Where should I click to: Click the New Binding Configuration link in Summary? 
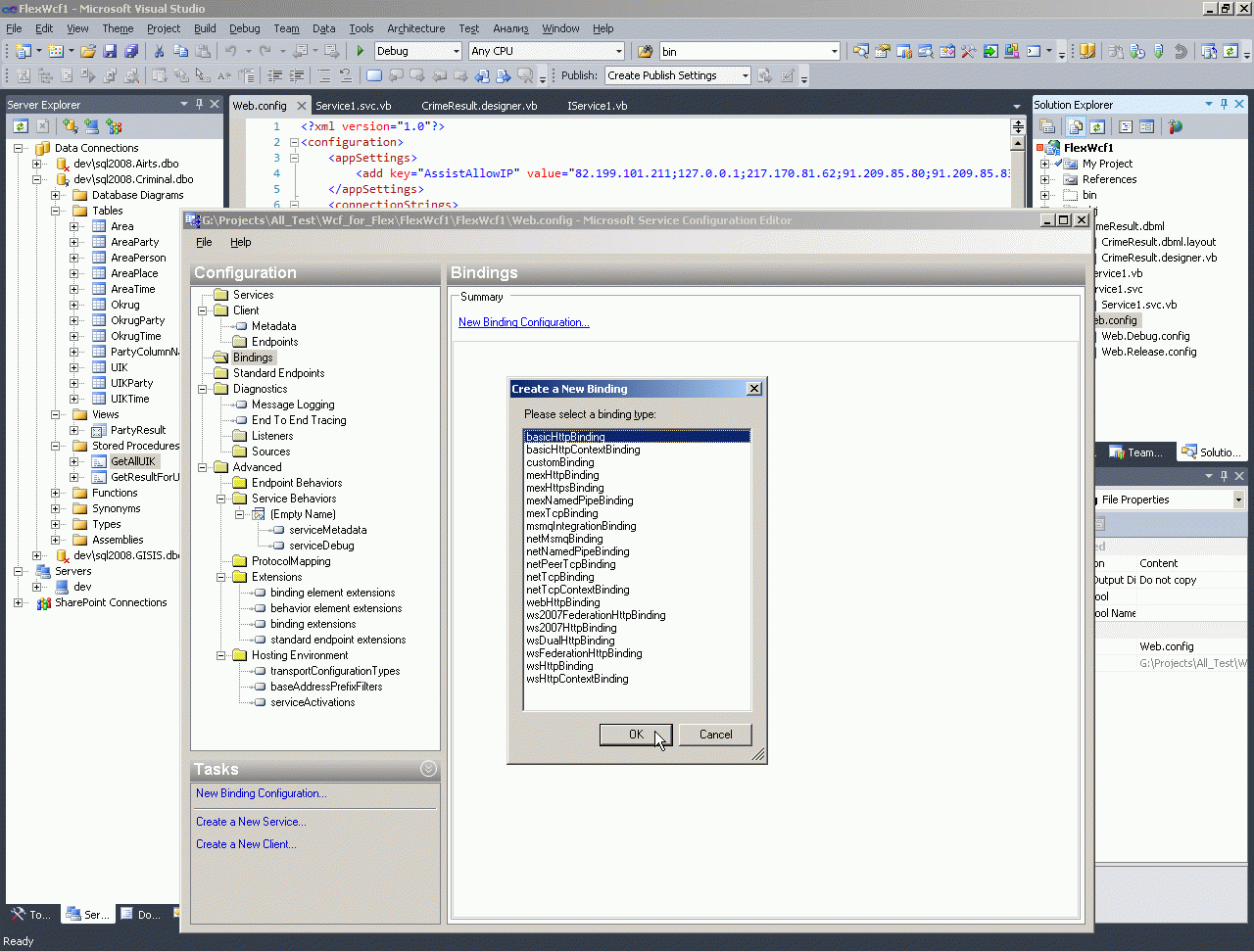click(524, 322)
